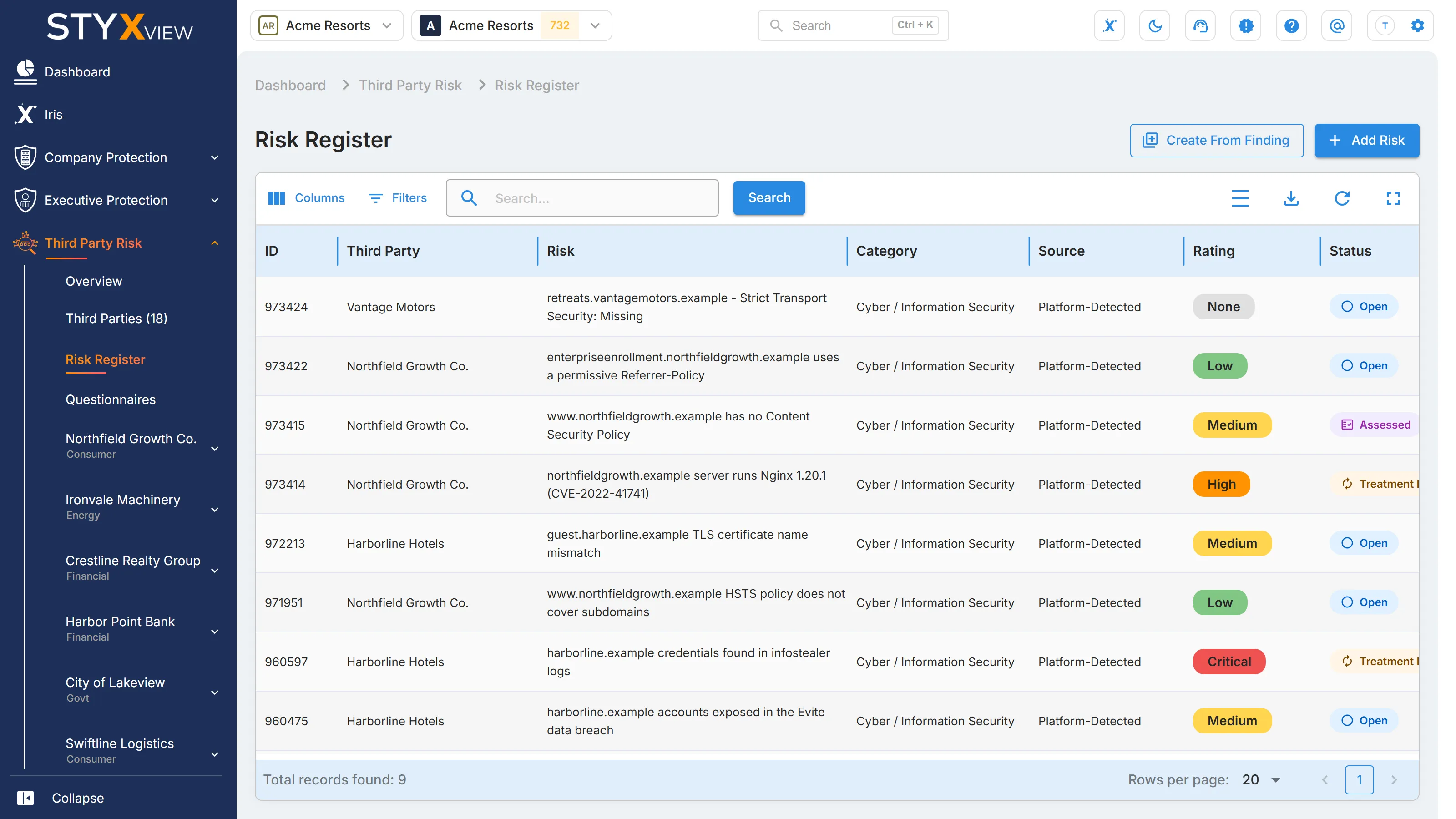The image size is (1456, 819).
Task: Click the AR organization badge icon
Action: 268,25
